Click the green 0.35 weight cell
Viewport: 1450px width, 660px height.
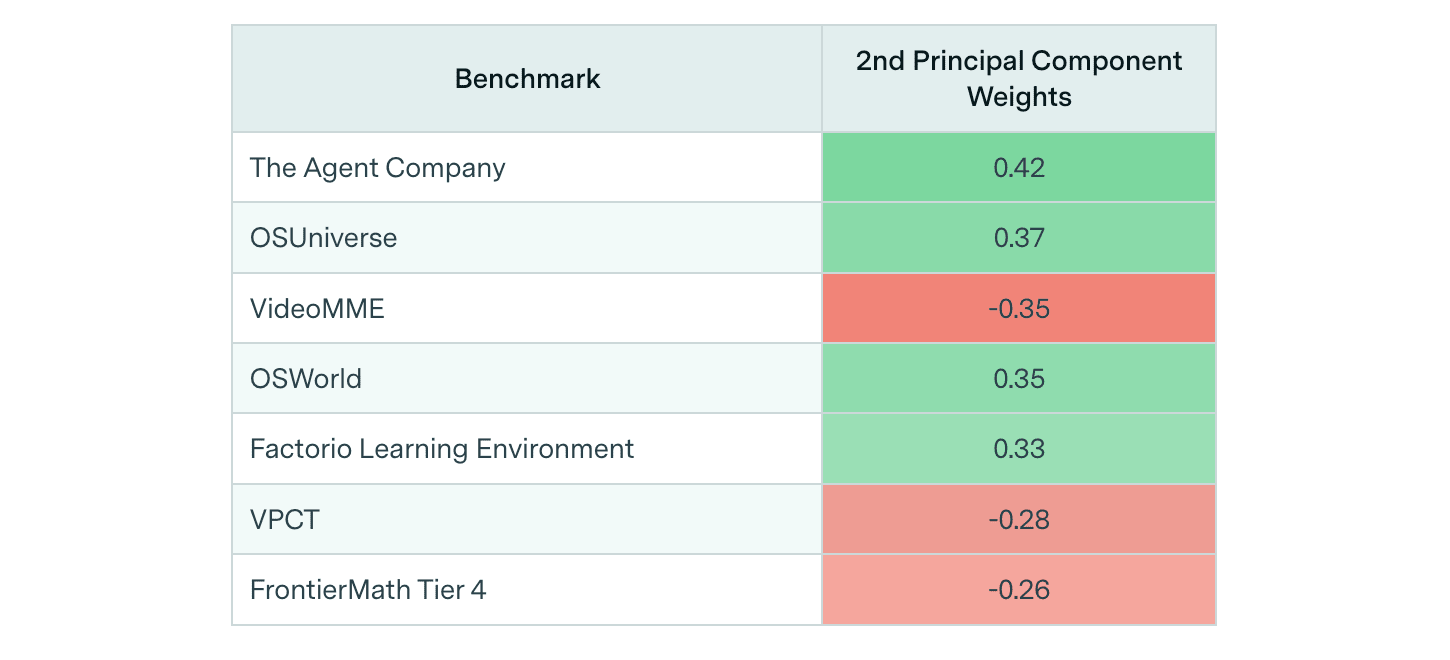point(1019,379)
